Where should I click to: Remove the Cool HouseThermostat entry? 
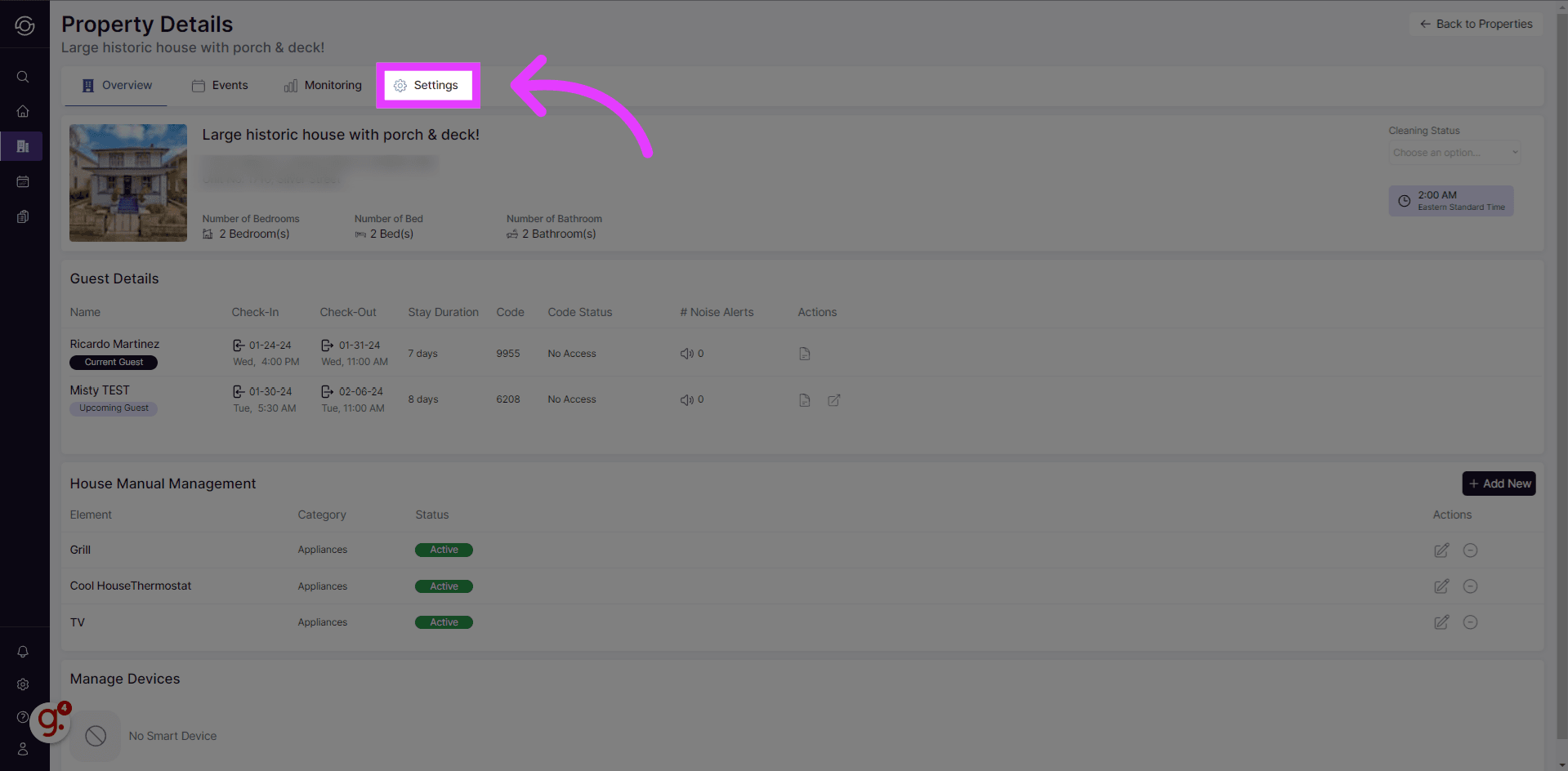(x=1470, y=586)
